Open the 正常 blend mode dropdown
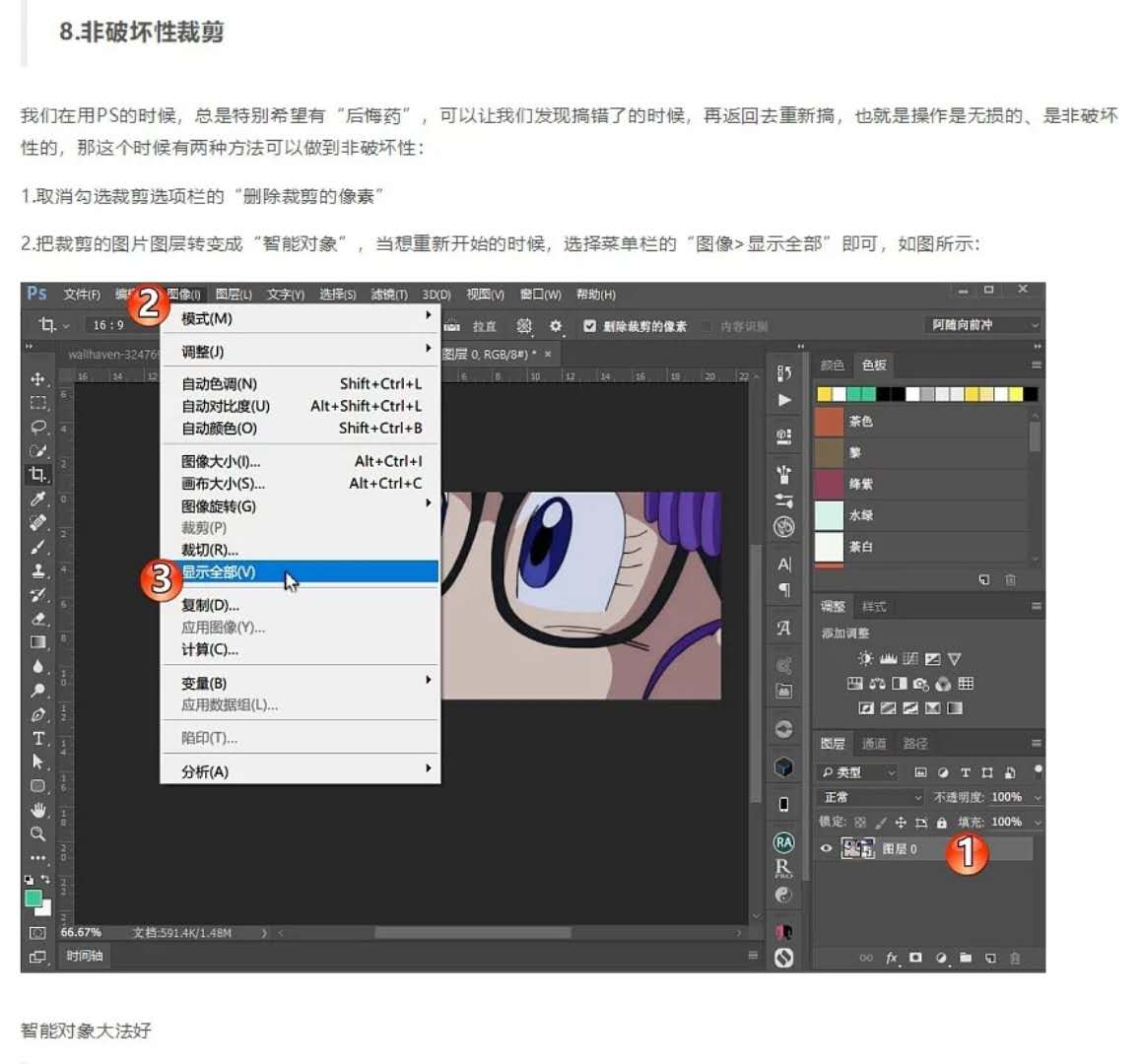Image resolution: width=1142 pixels, height=1064 pixels. tap(871, 797)
